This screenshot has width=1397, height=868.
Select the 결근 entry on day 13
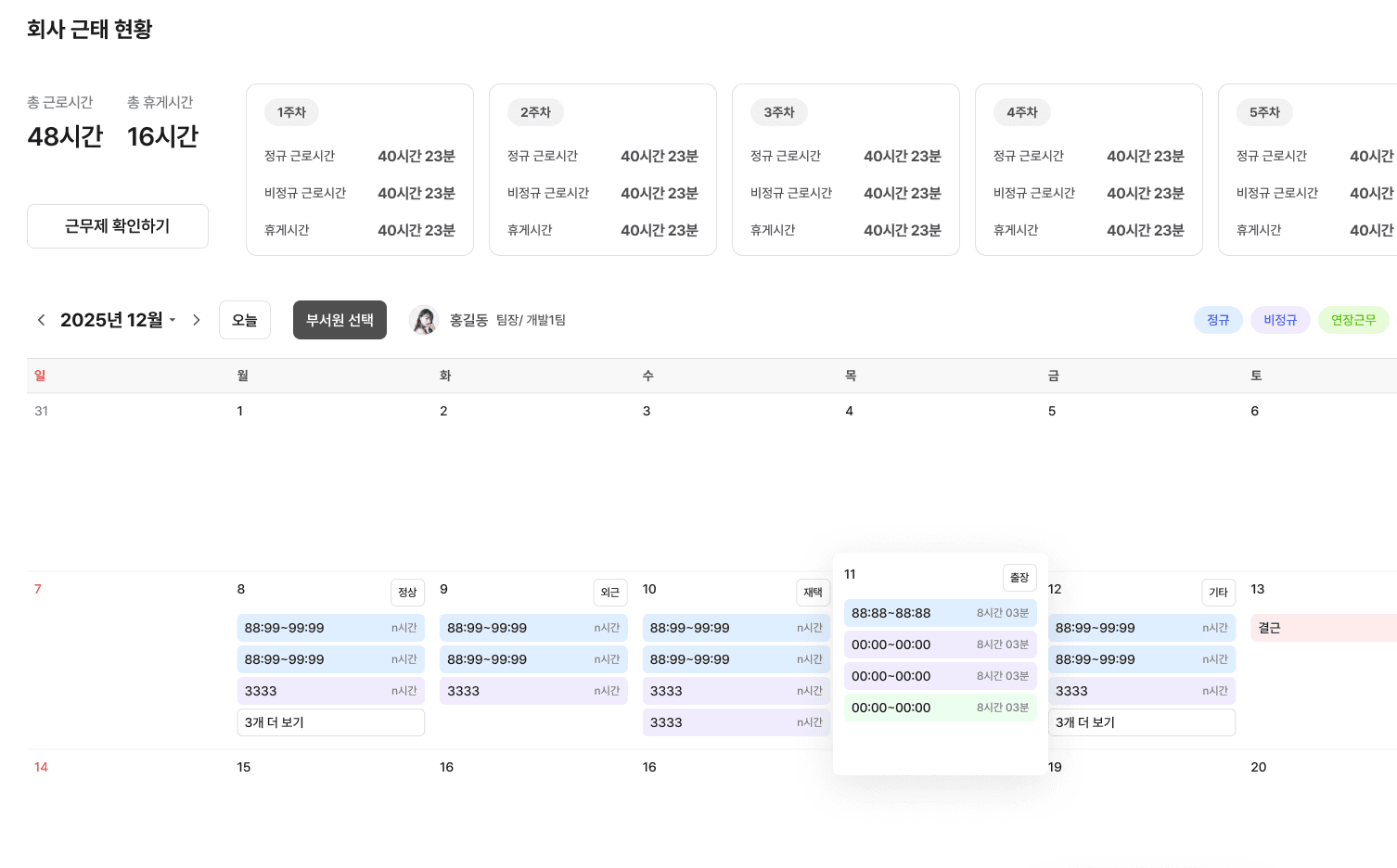tap(1322, 628)
